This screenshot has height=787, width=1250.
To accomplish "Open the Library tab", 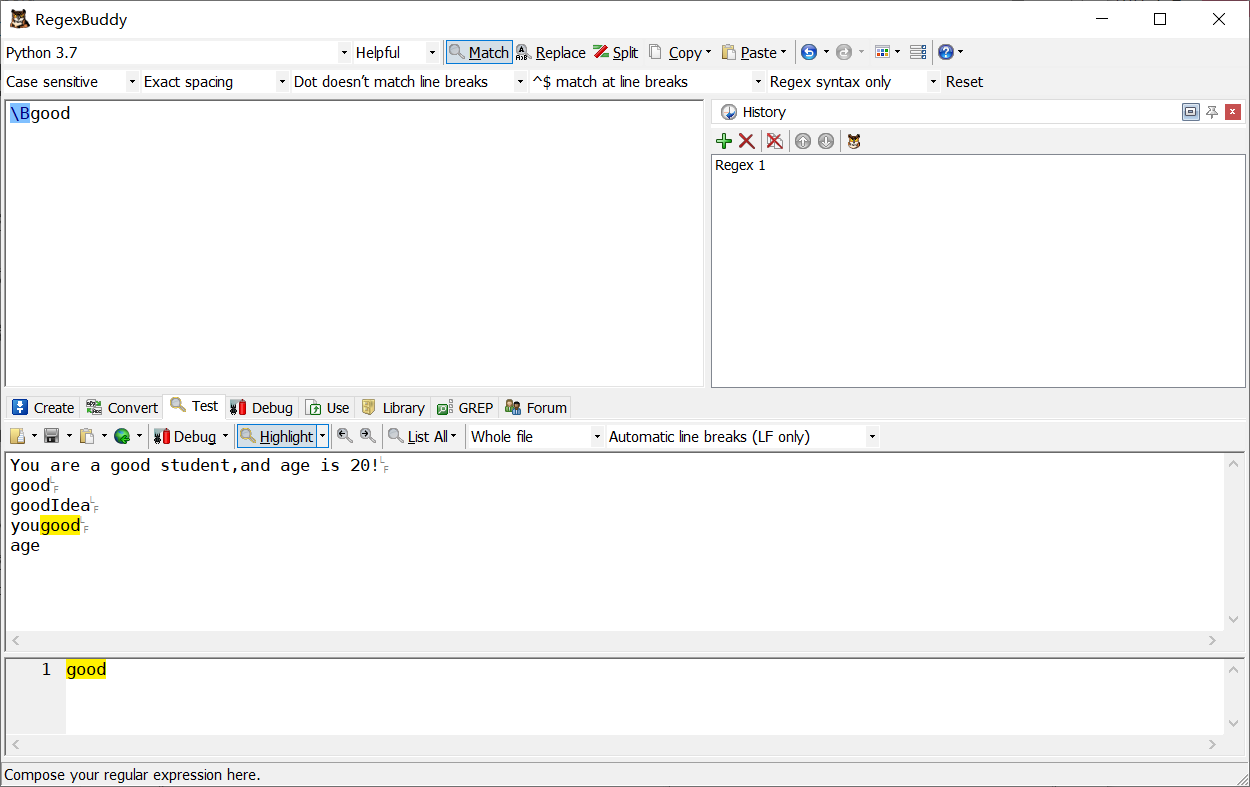I will pos(393,407).
